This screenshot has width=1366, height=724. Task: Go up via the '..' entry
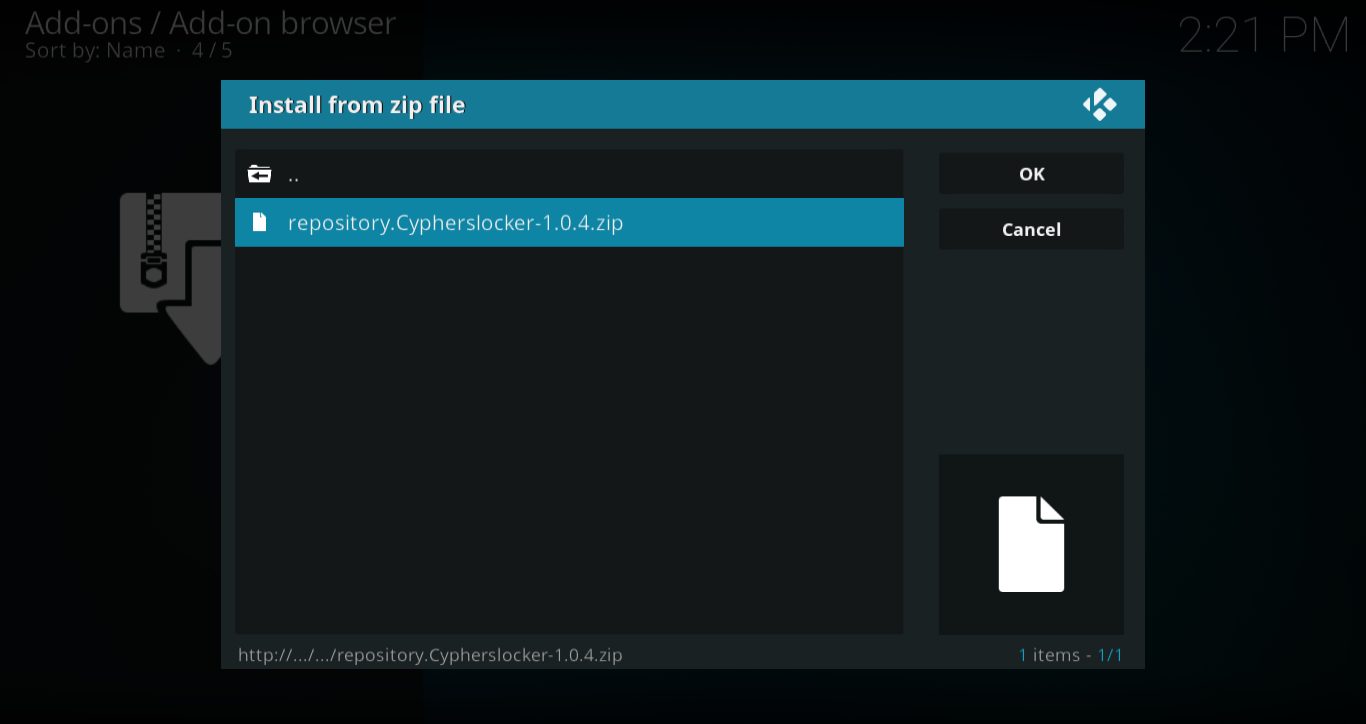[x=569, y=175]
